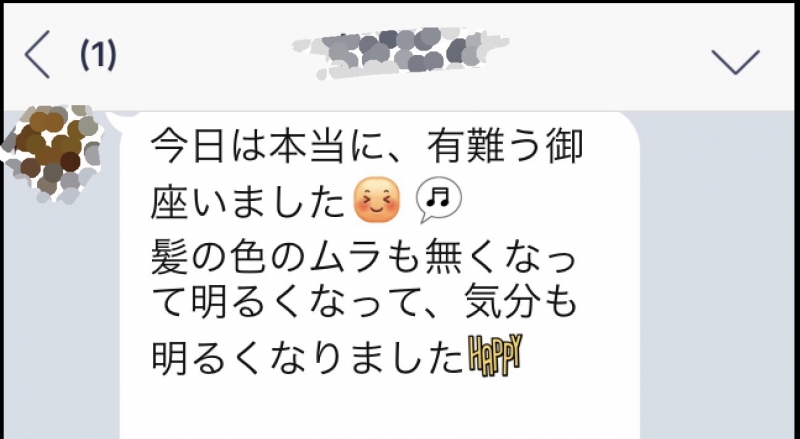Image resolution: width=800 pixels, height=439 pixels.
Task: Tap the blushing smiley emoji
Action: [x=377, y=200]
